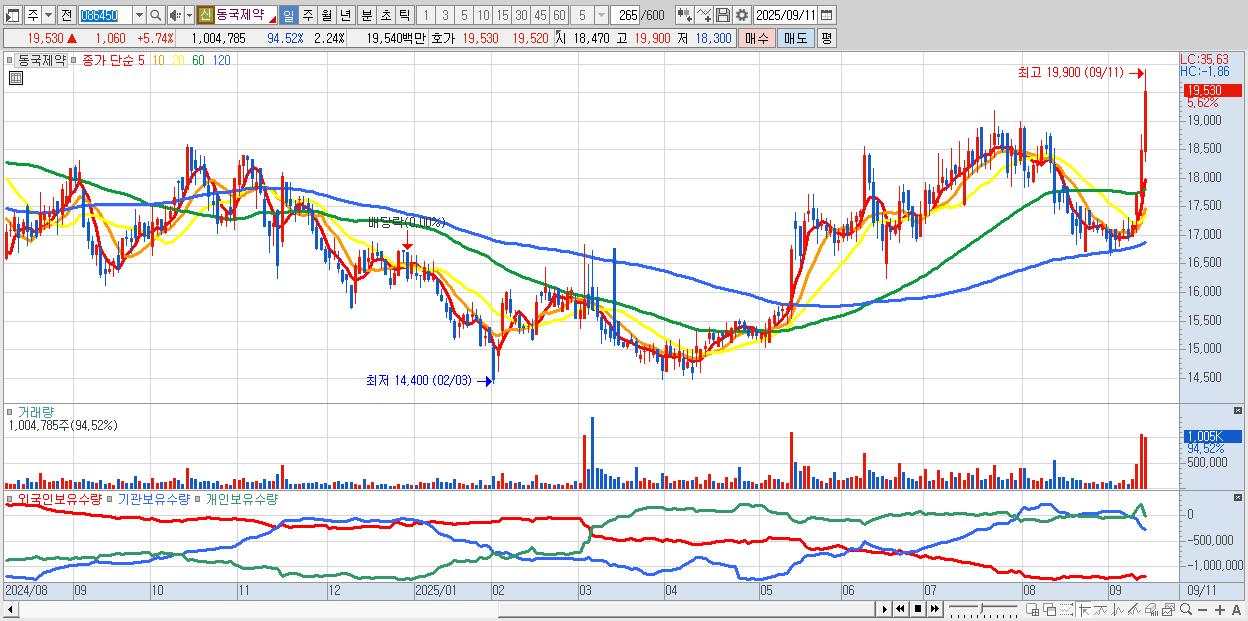This screenshot has height=621, width=1248.
Task: Select the 년 yearly chart tab
Action: point(345,15)
